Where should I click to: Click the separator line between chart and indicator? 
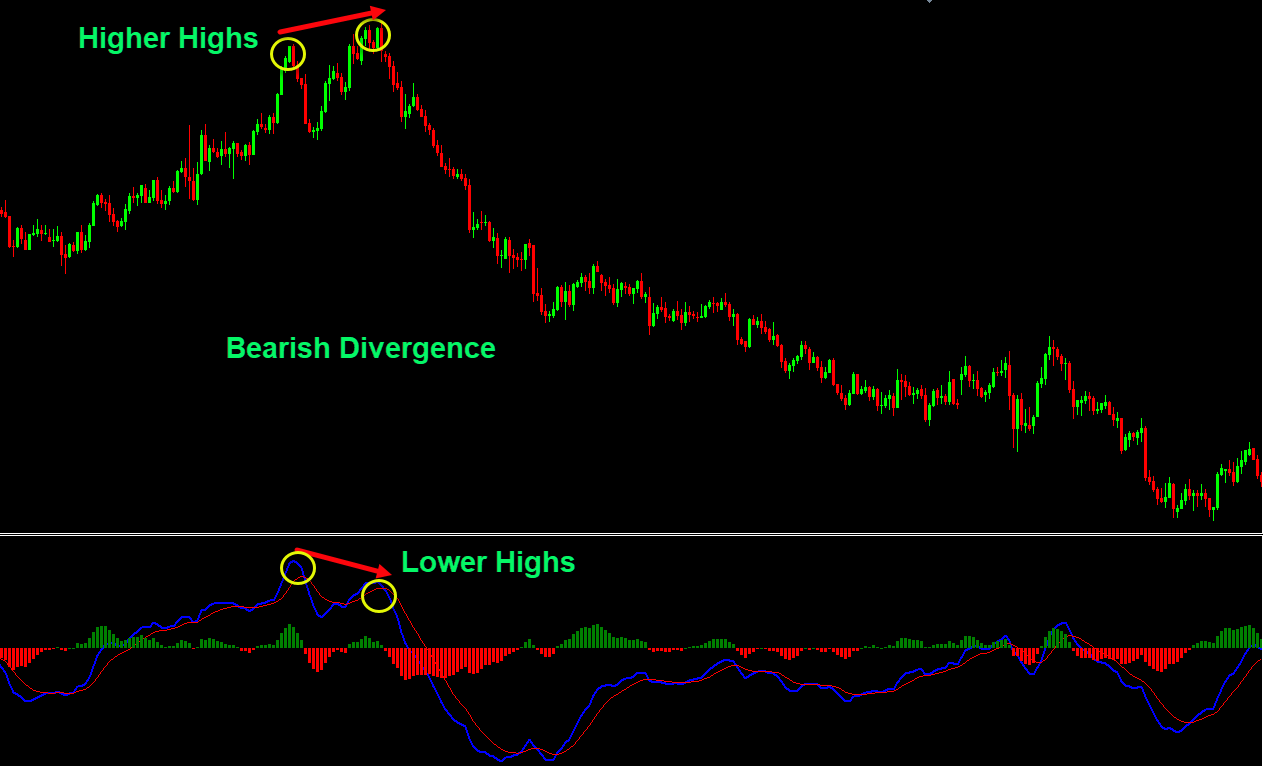tap(631, 535)
